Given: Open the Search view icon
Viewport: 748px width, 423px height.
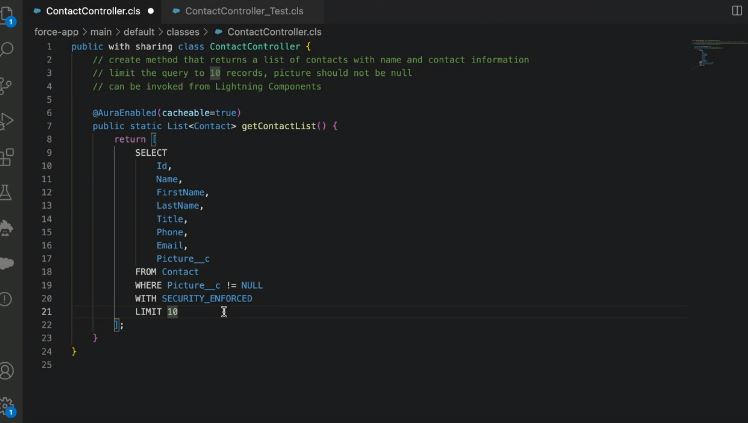Looking at the screenshot, I should 7,49.
